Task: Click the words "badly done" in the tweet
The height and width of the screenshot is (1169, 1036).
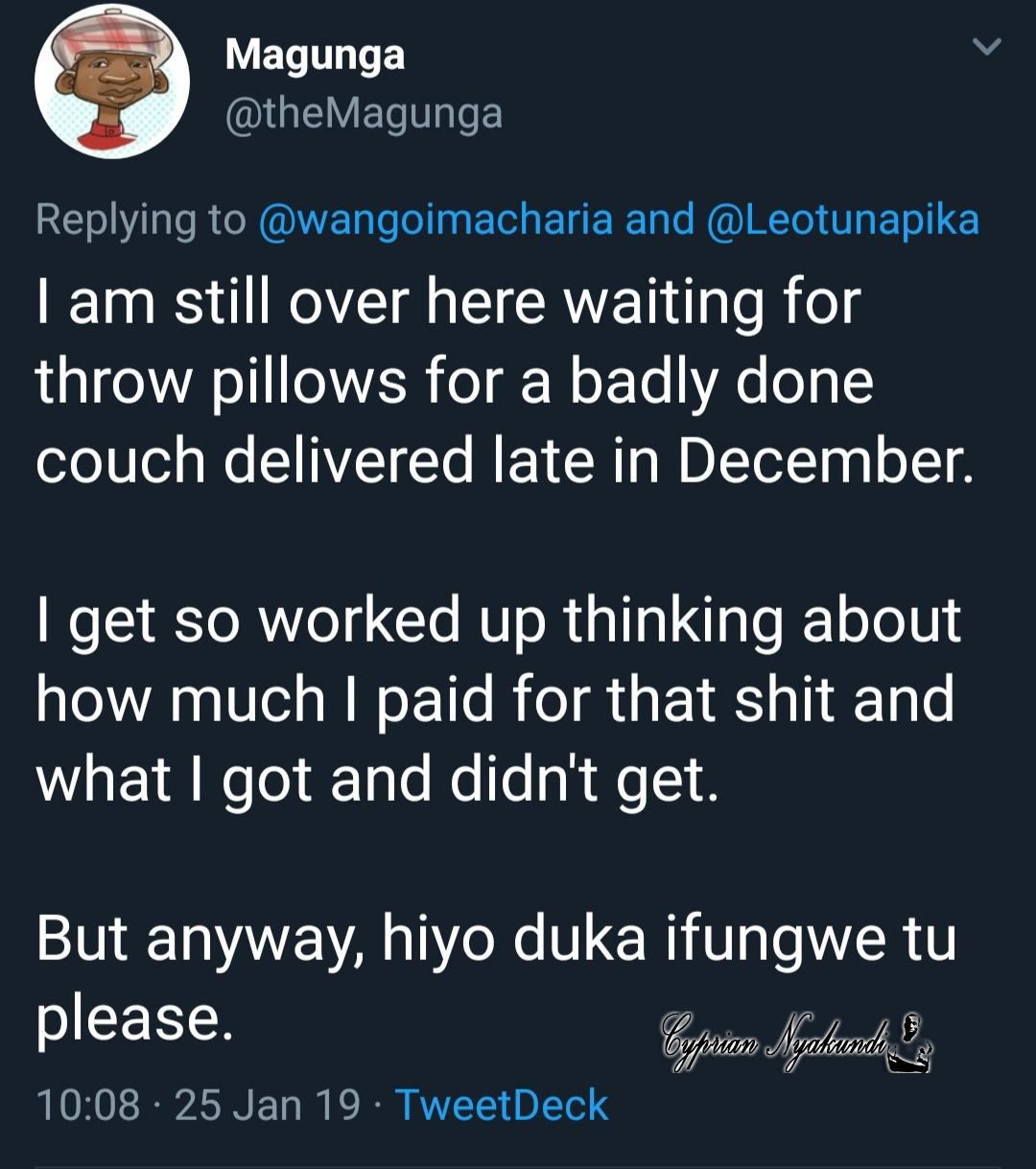Action: coord(720,381)
